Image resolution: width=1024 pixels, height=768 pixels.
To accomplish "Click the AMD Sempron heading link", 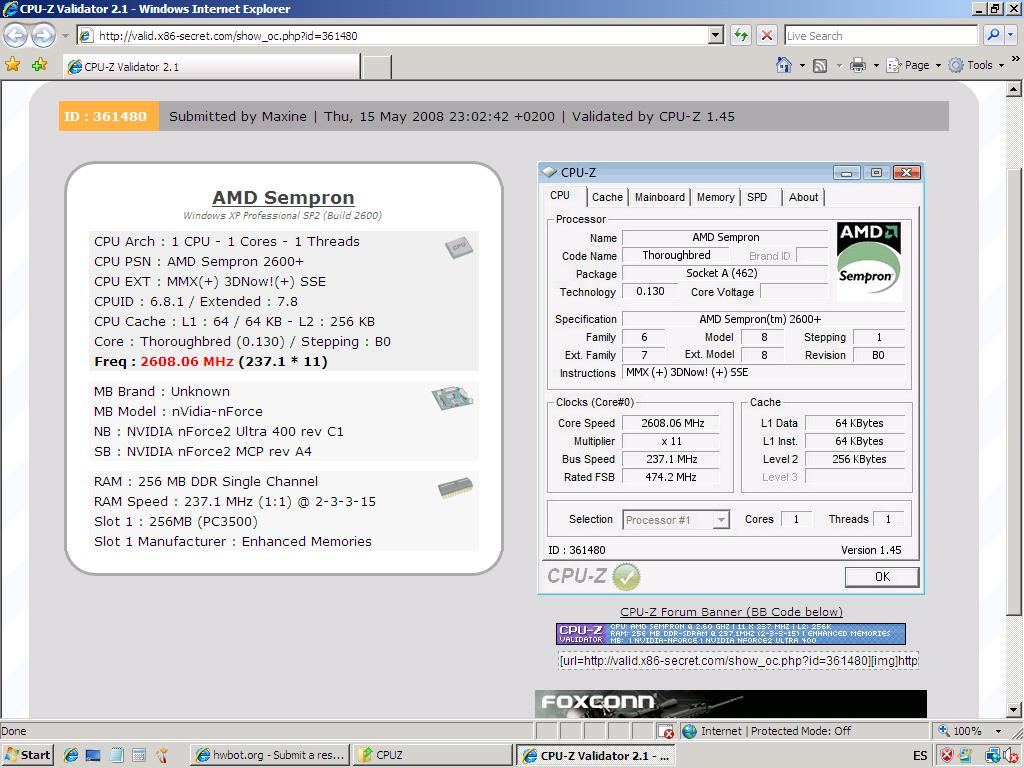I will (x=283, y=197).
